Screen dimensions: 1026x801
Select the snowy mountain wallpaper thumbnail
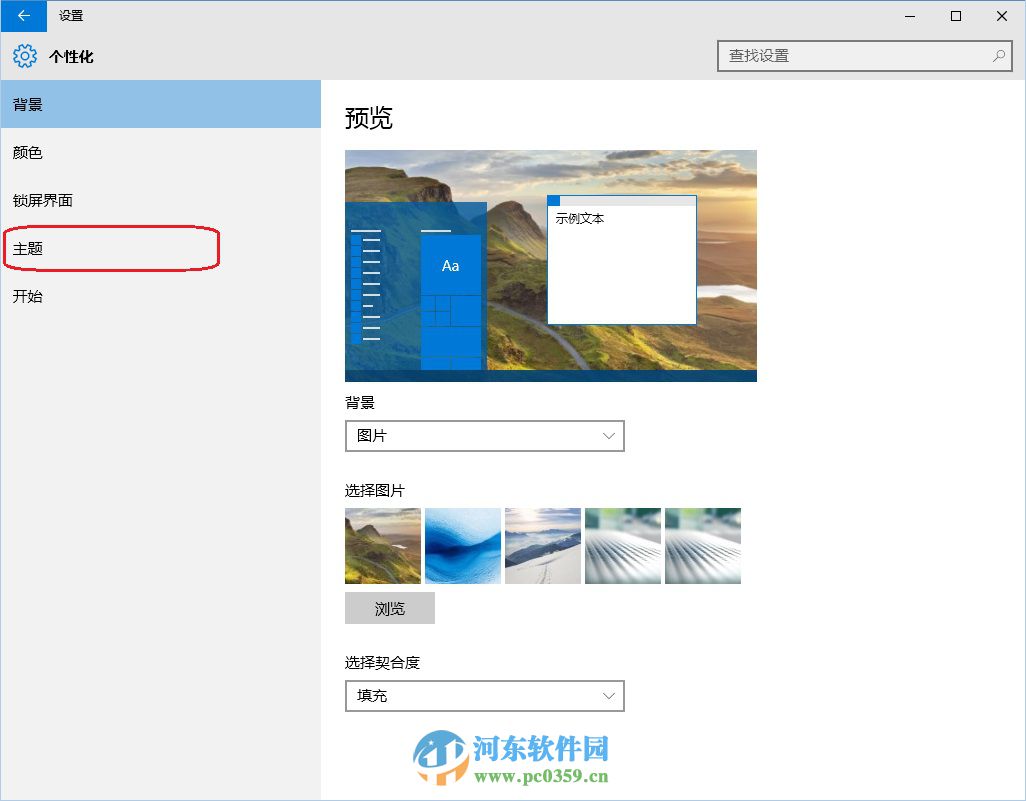(x=542, y=545)
